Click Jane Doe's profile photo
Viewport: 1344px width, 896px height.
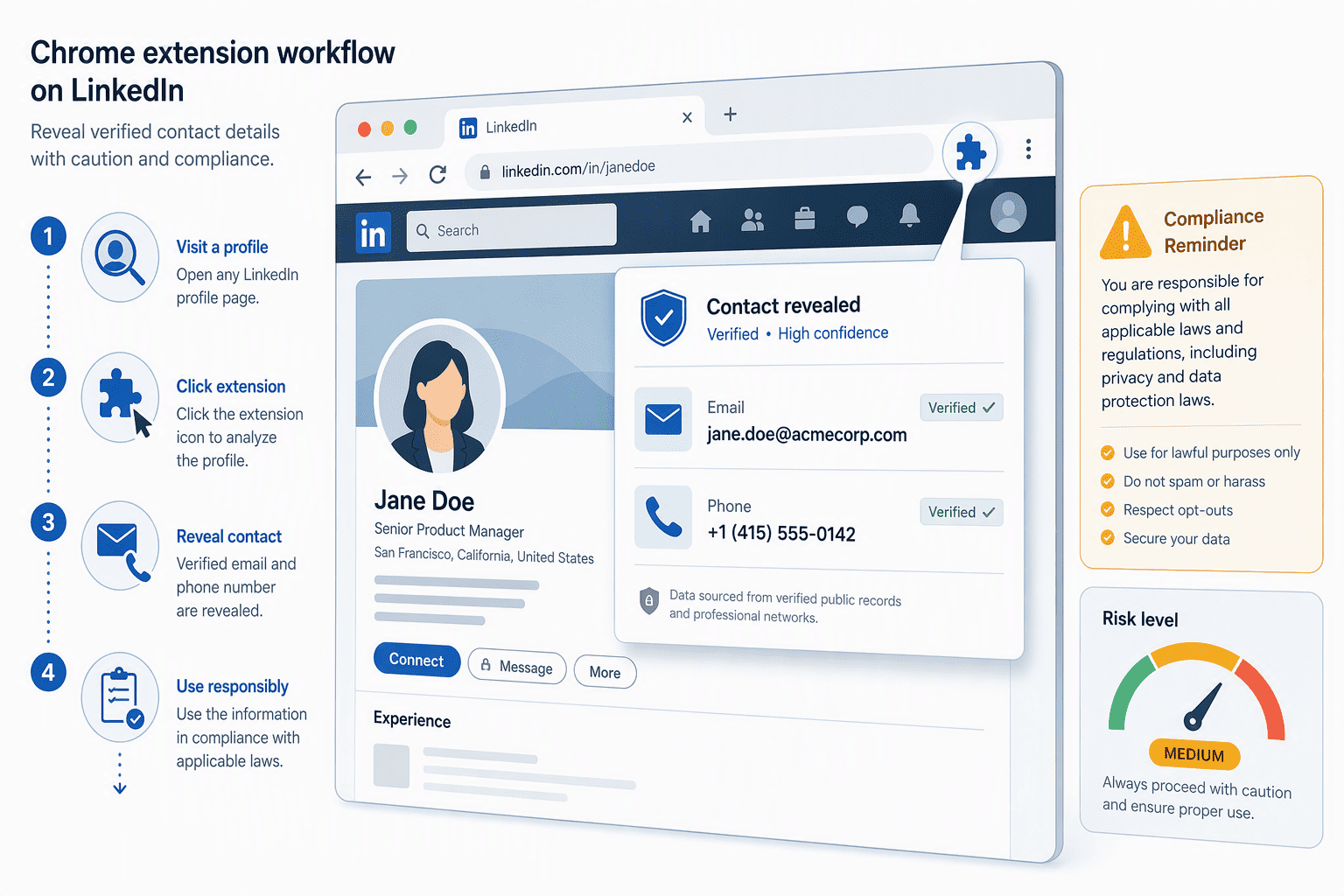[x=439, y=395]
